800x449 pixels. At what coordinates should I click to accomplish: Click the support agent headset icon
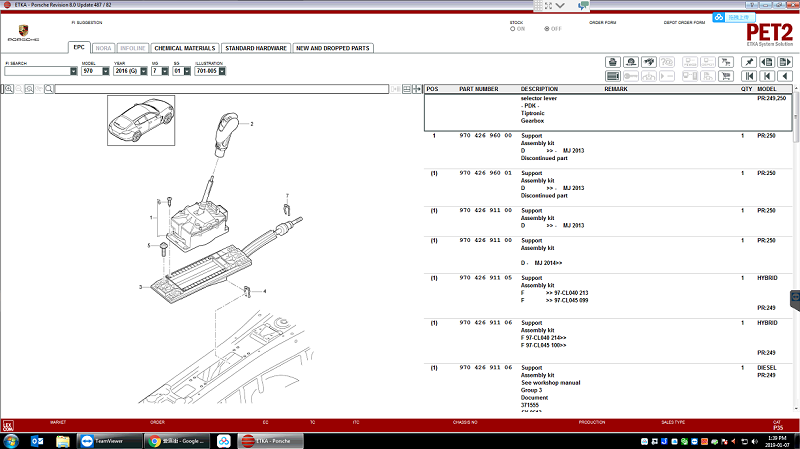[631, 62]
